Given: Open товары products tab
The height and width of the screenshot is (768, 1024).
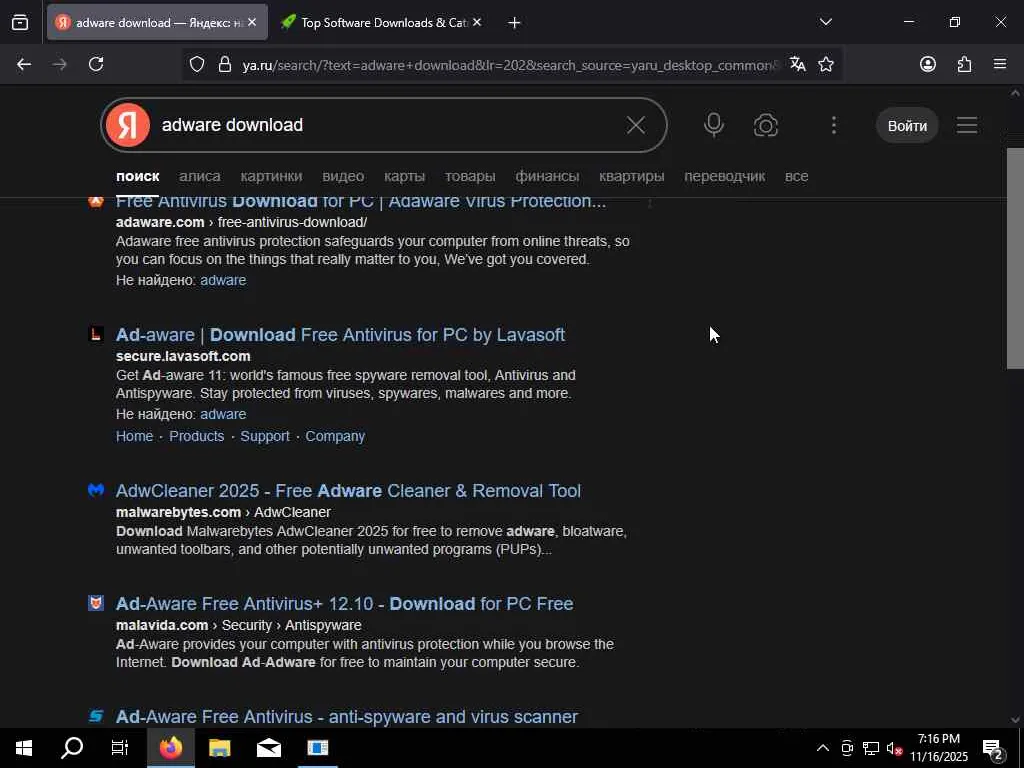Looking at the screenshot, I should [470, 176].
